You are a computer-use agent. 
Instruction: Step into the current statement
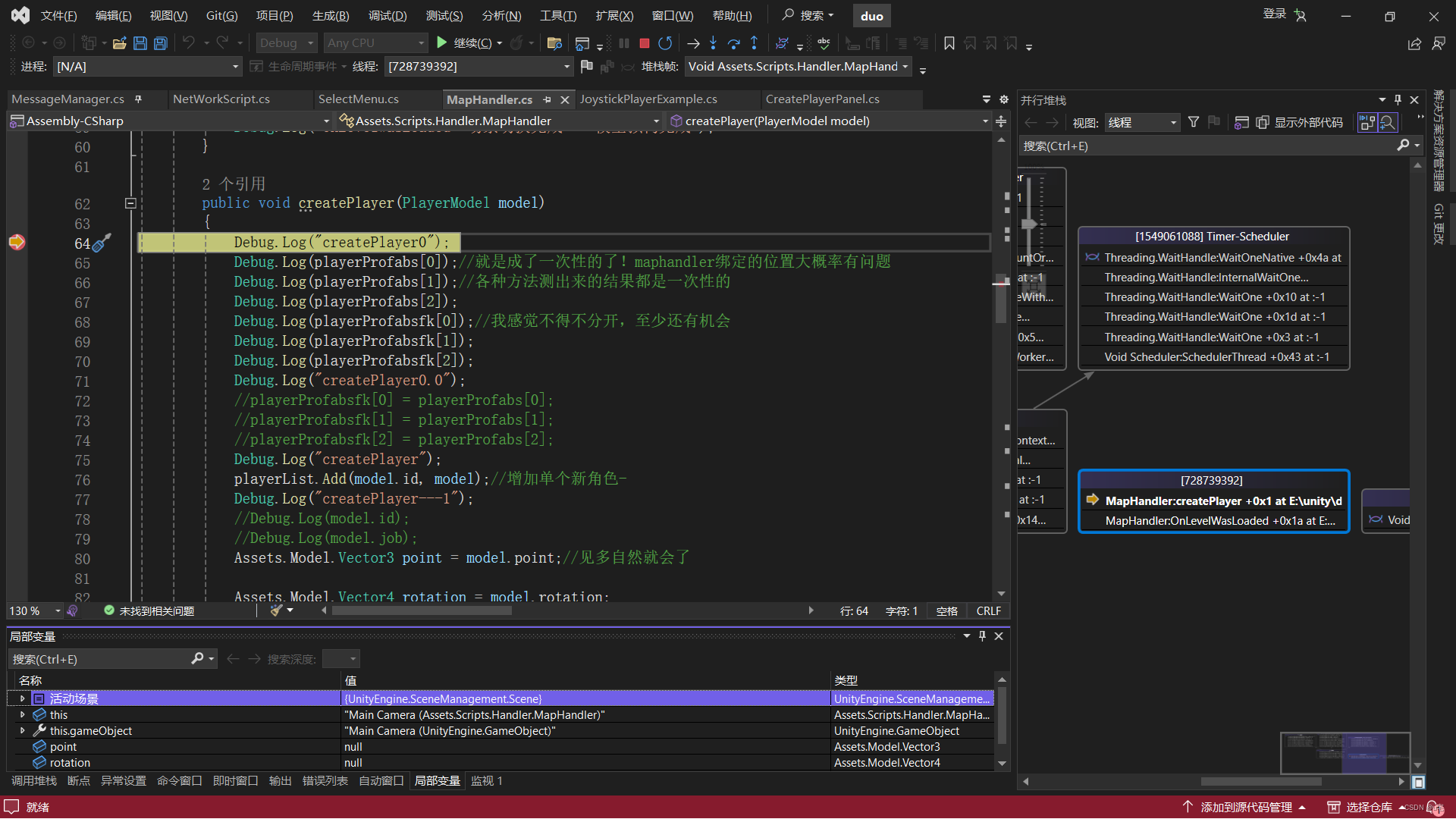coord(713,43)
